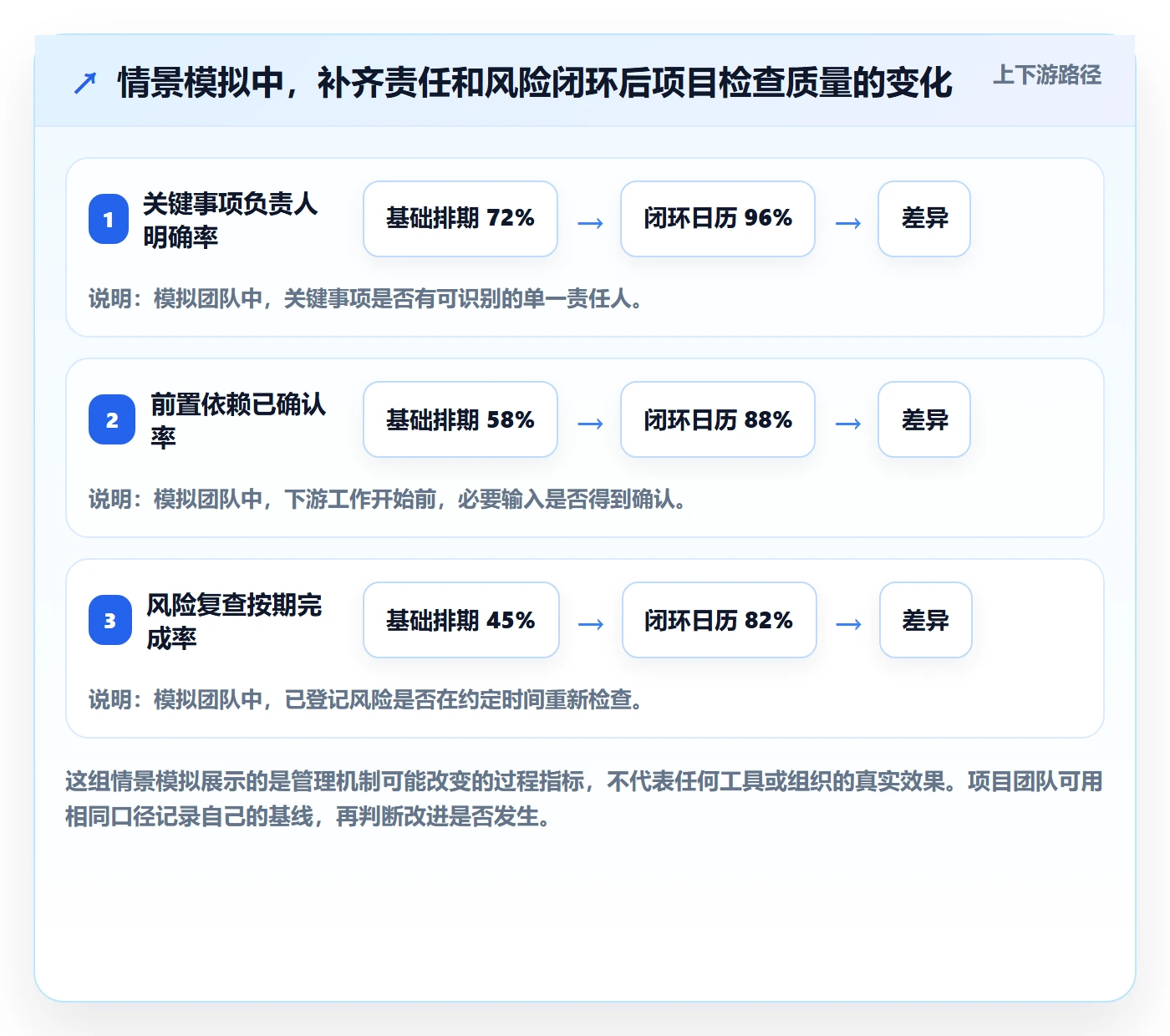Click the 前置依赖已确认率 heading

point(238,420)
